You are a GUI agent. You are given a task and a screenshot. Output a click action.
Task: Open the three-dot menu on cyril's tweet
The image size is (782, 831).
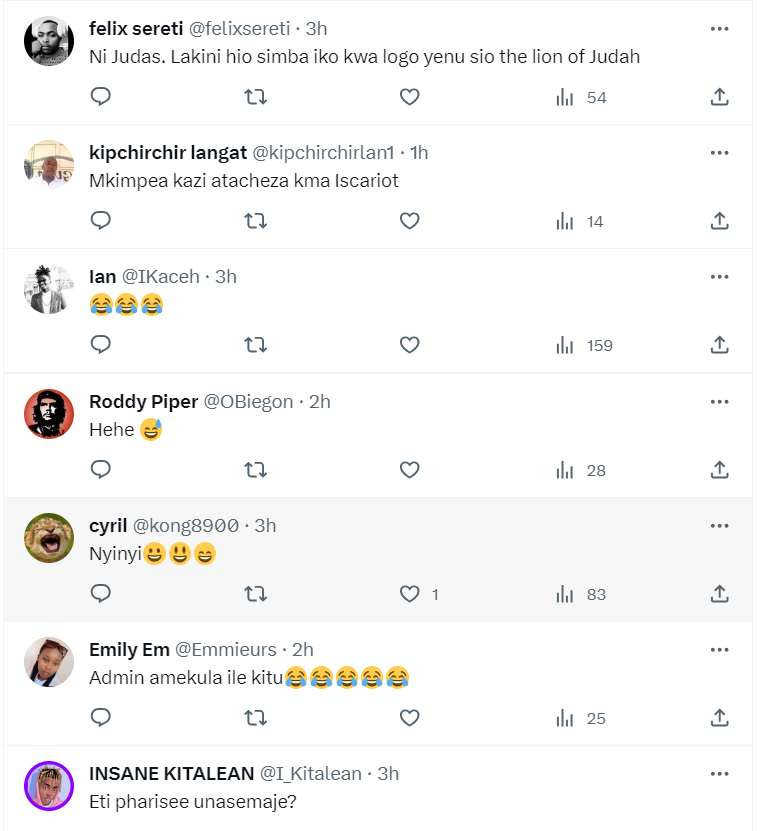tap(719, 525)
